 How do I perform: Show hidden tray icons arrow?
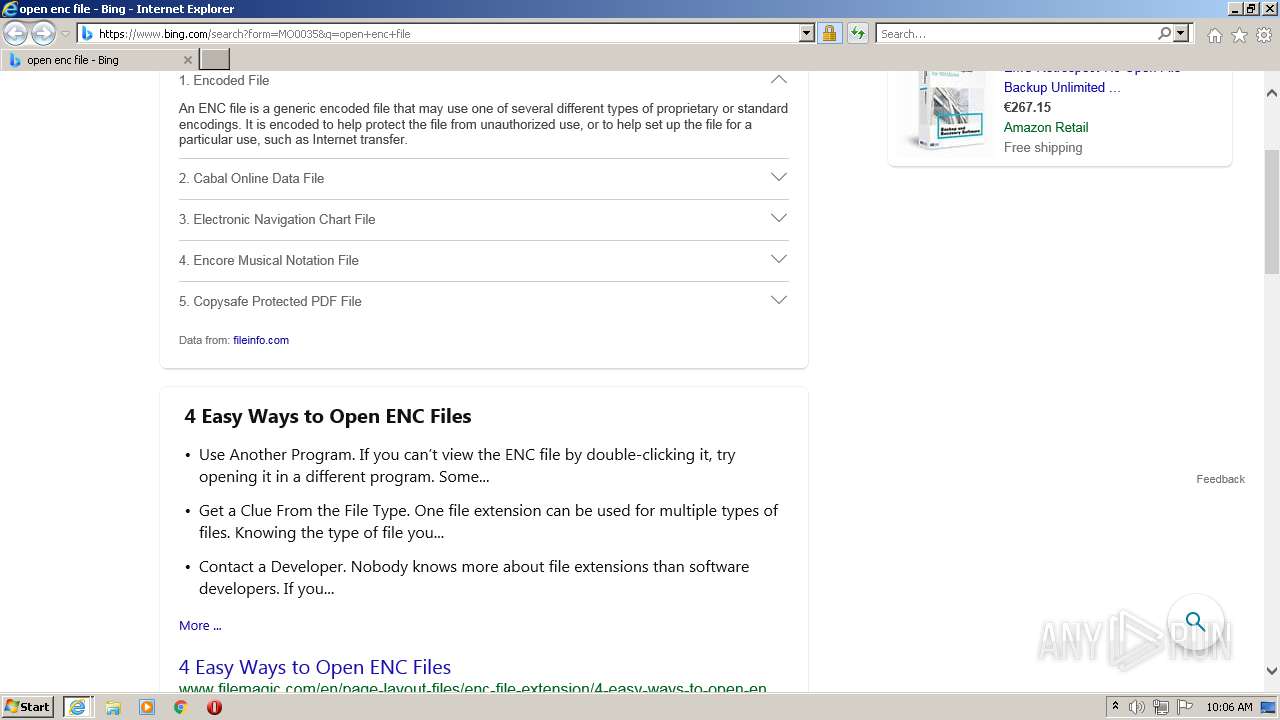point(1115,707)
